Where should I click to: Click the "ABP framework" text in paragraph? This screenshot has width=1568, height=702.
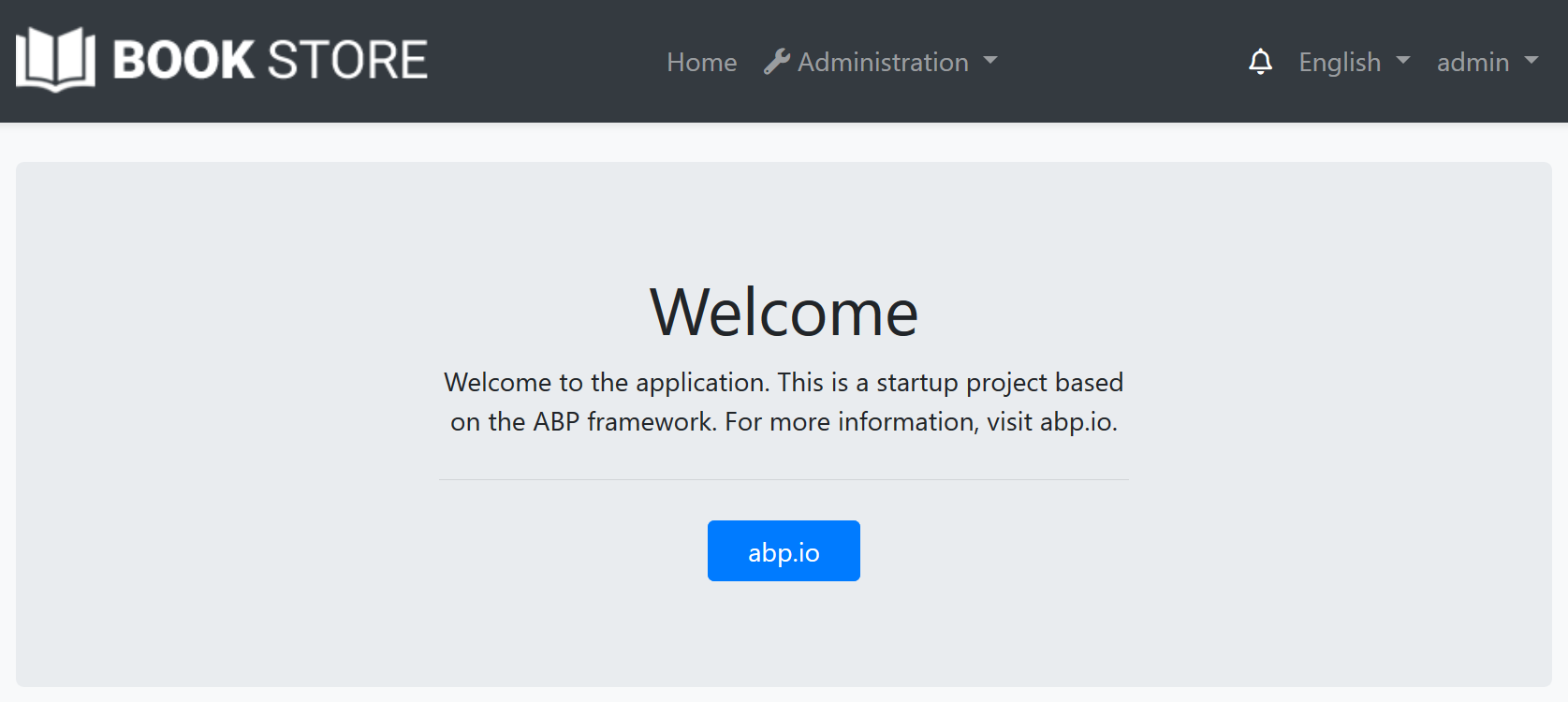point(623,421)
